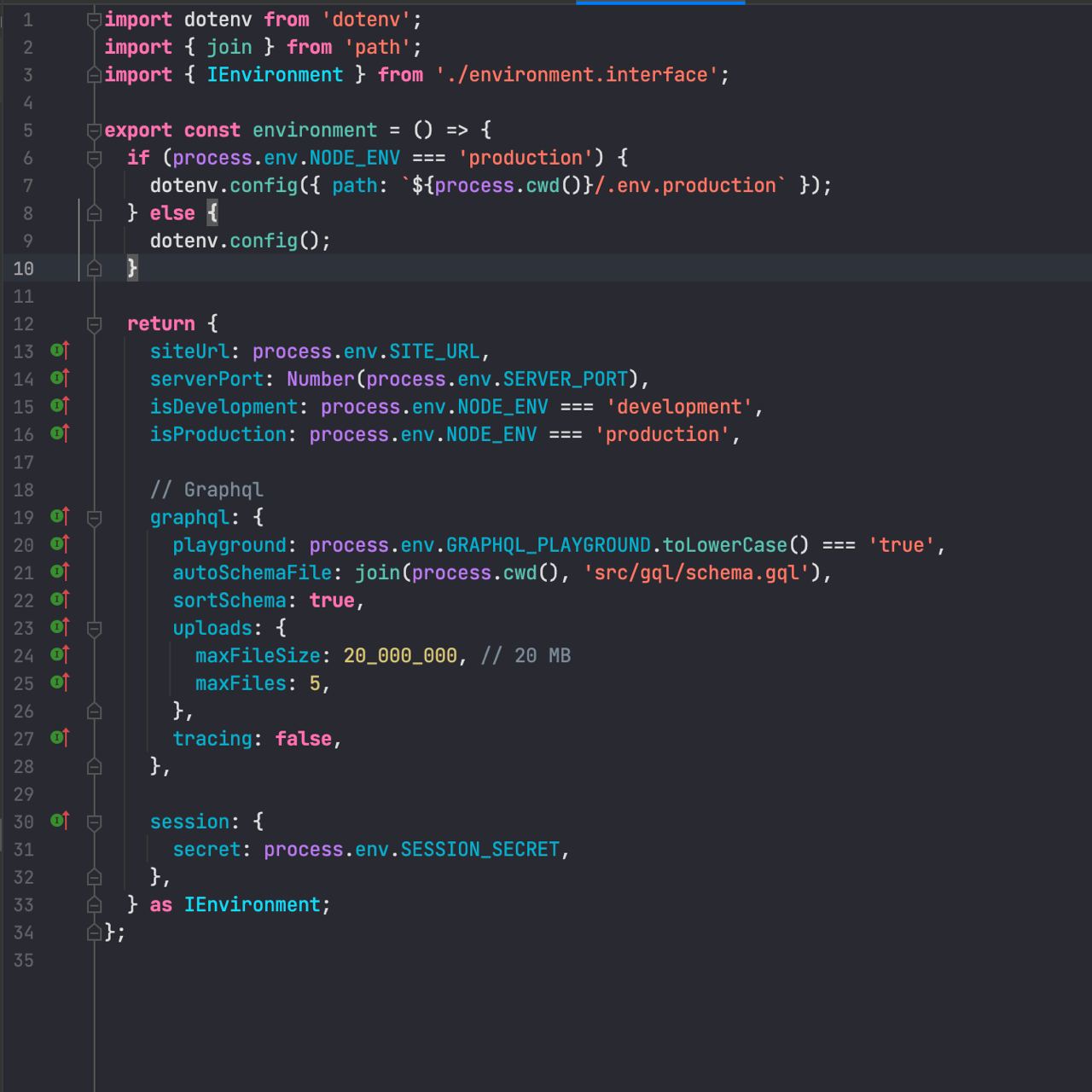1092x1092 pixels.
Task: Collapse the return object fold at line 12
Action: pos(95,325)
